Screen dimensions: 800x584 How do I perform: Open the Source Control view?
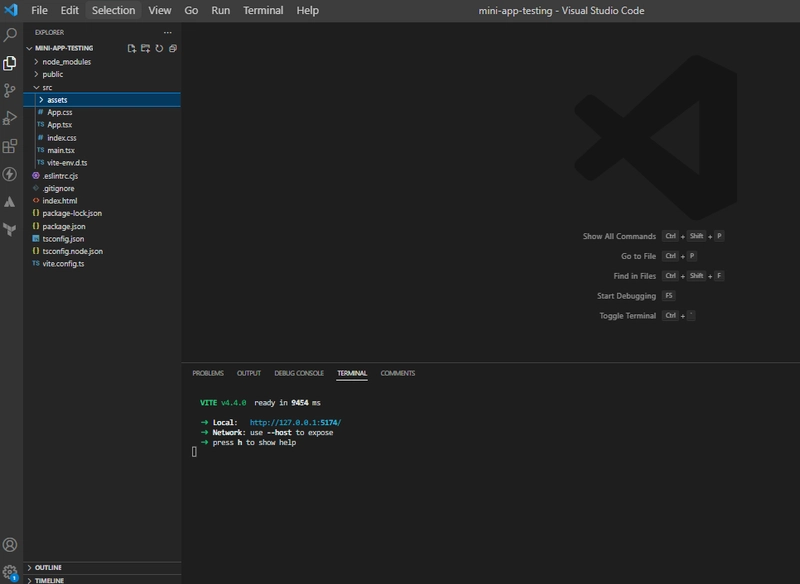[x=10, y=91]
